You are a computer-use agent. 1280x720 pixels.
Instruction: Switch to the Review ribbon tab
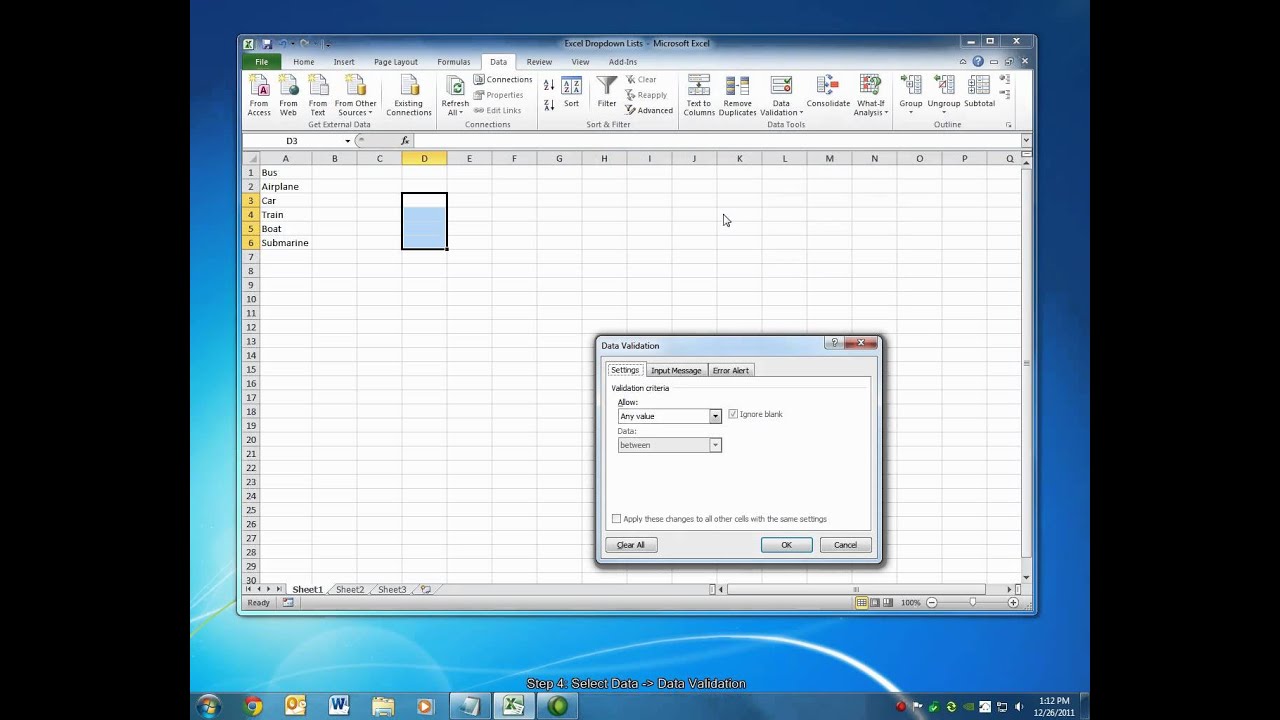539,62
